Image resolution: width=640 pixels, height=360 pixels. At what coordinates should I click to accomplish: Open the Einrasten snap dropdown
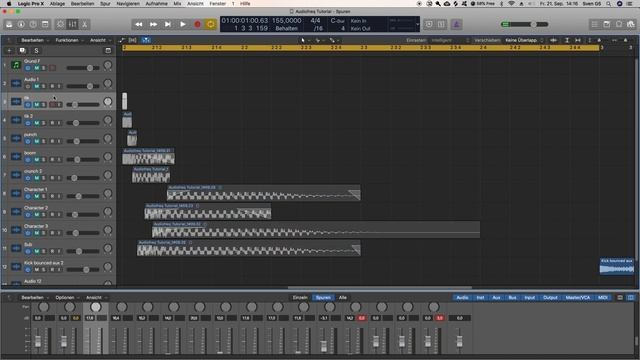449,40
